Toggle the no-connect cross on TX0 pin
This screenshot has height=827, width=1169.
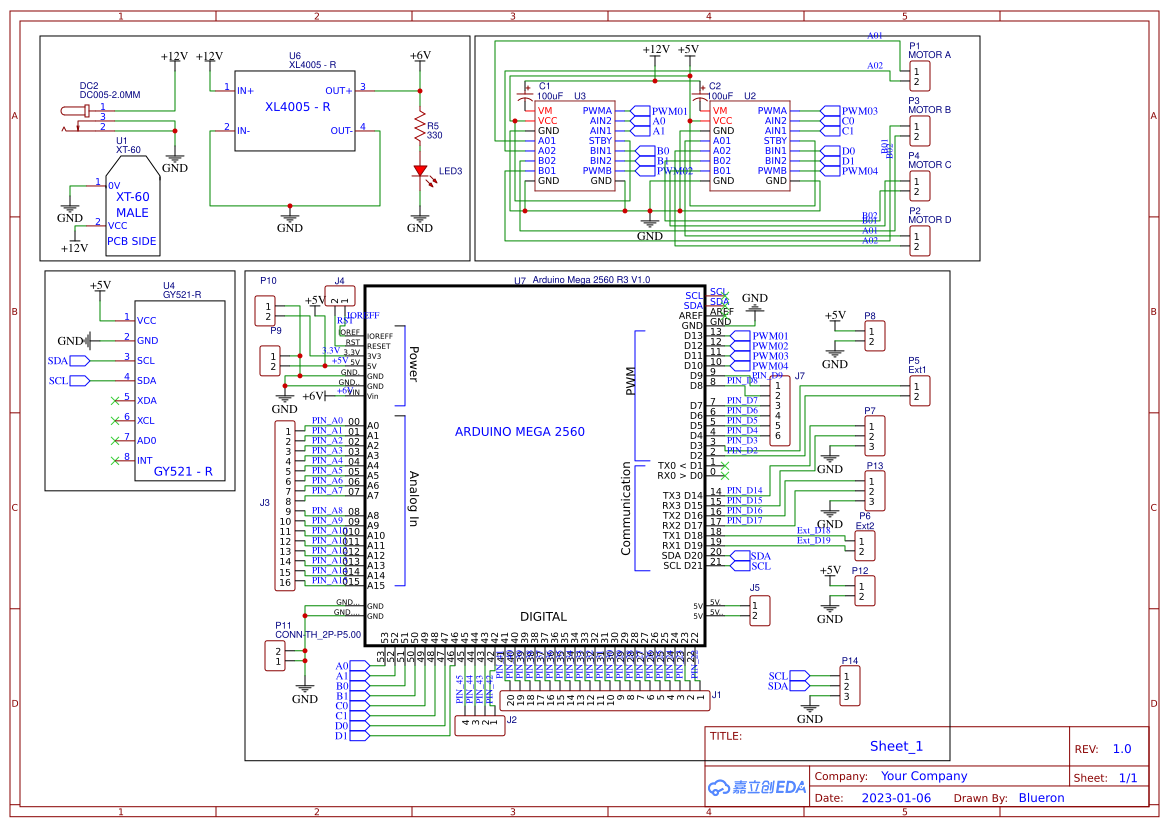(x=727, y=465)
